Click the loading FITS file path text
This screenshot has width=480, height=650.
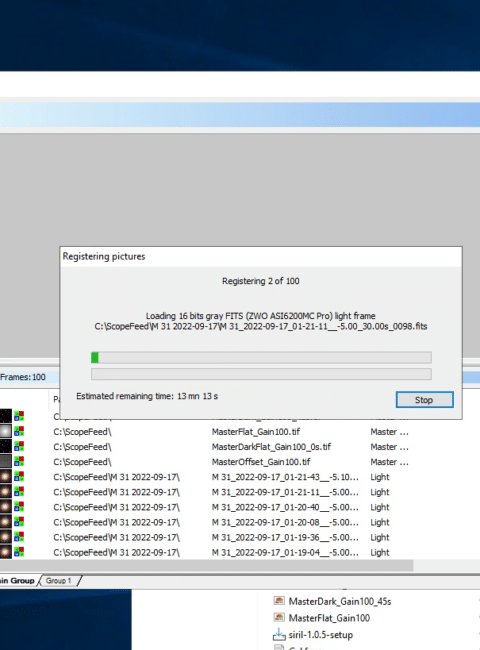[x=261, y=326]
